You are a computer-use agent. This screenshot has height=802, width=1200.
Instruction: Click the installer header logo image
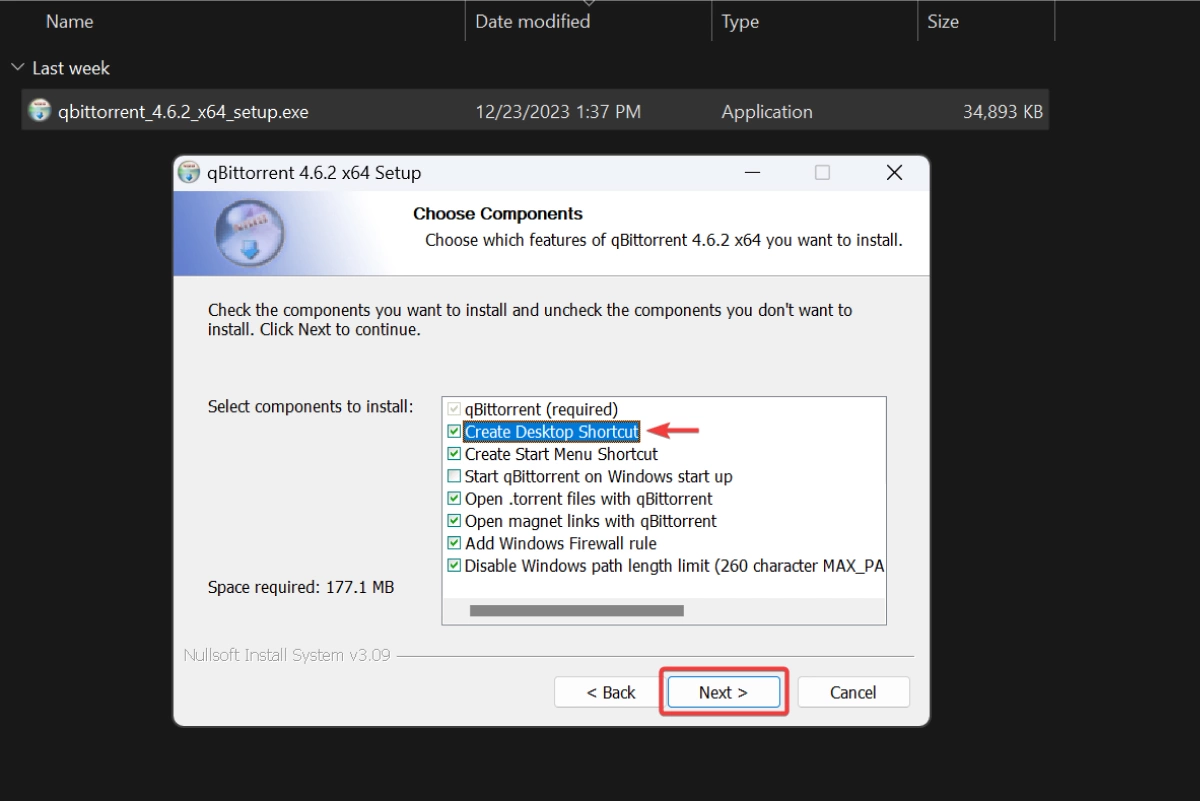click(249, 233)
